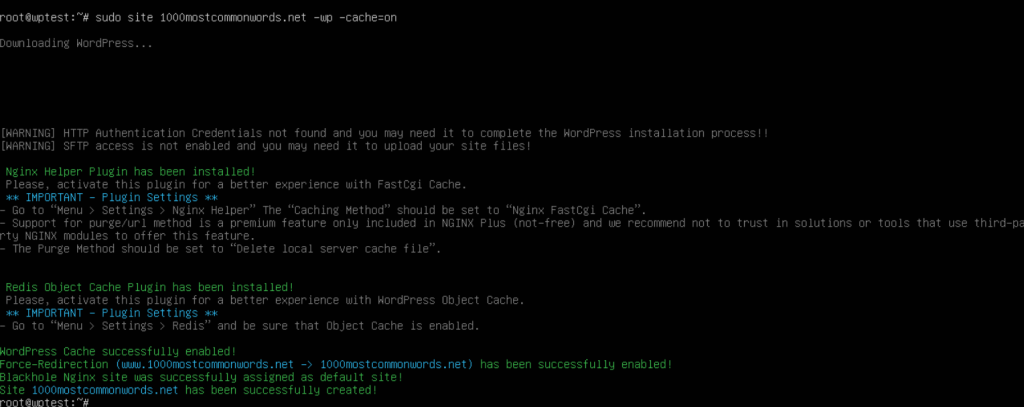This screenshot has height=407, width=1024.
Task: Click the SFTP access not enabled warning
Action: pyautogui.click(x=266, y=146)
